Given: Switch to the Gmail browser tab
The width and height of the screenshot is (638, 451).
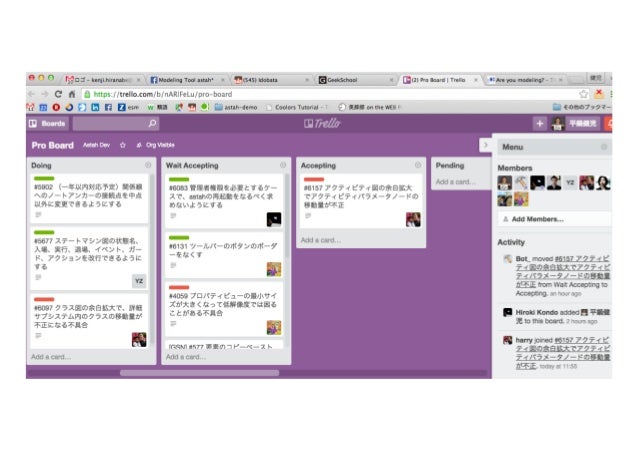Looking at the screenshot, I should pos(103,80).
